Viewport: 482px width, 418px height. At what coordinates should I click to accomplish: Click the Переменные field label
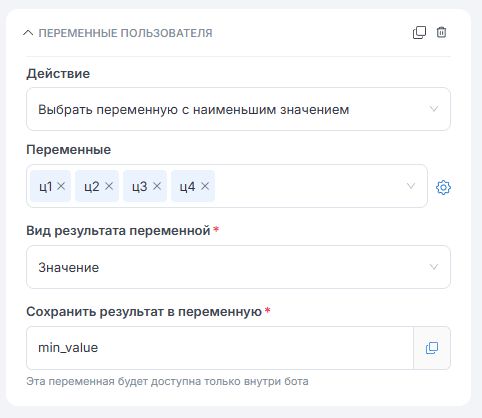click(x=68, y=150)
